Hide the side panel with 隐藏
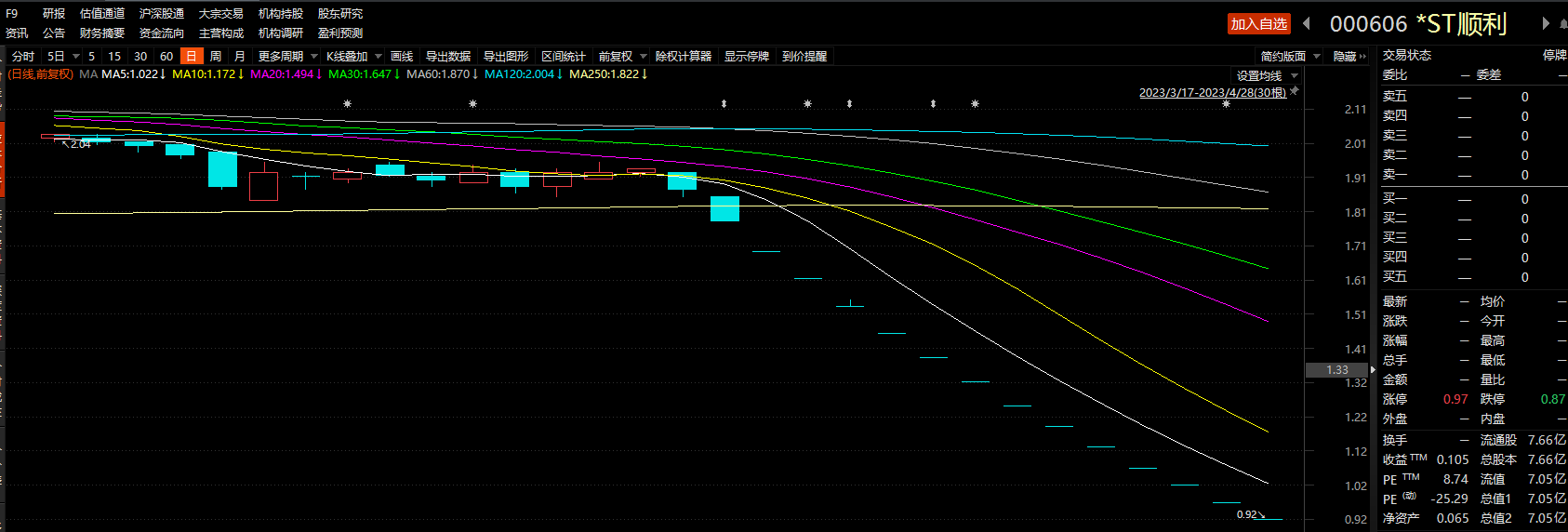 (x=1349, y=57)
